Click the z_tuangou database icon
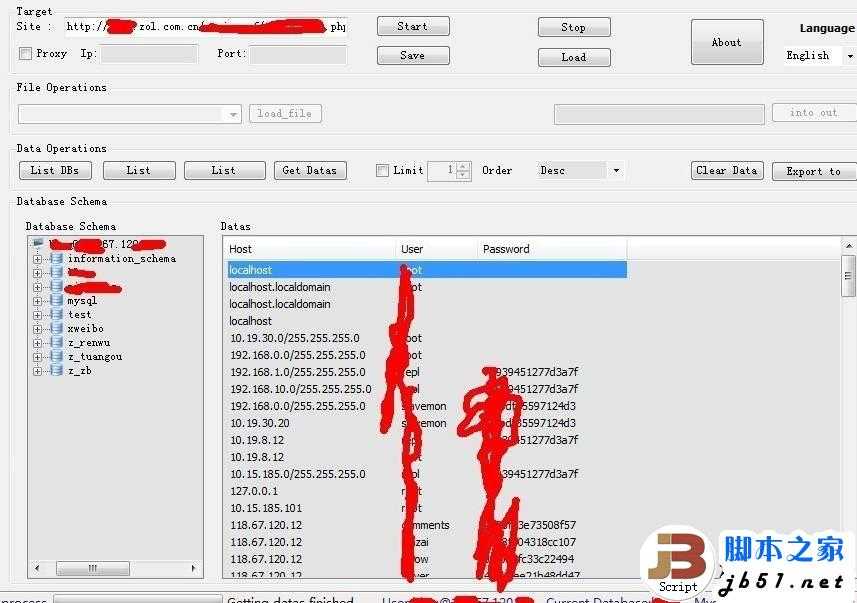Image resolution: width=857 pixels, height=603 pixels. 57,356
